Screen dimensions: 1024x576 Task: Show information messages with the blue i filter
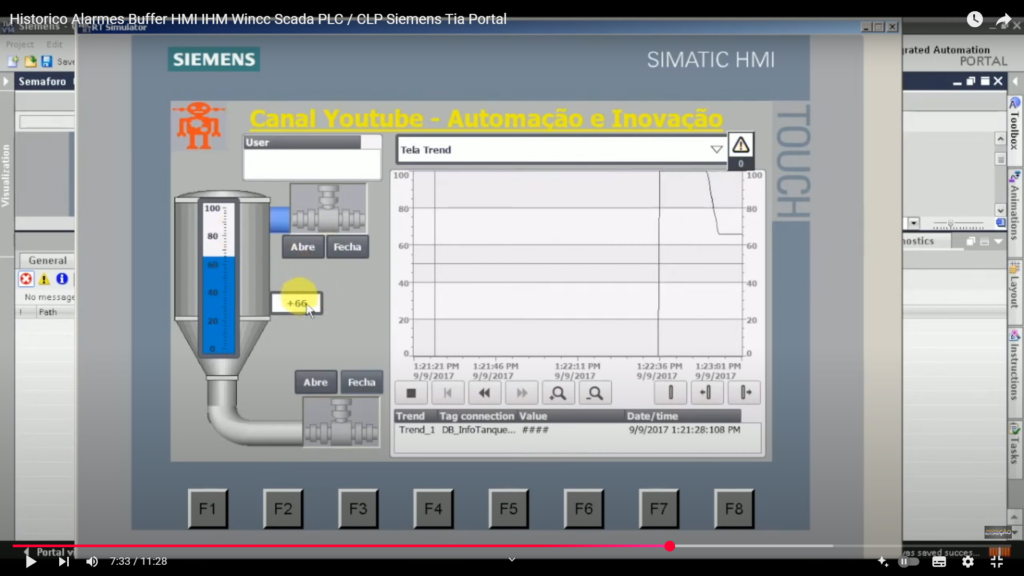click(x=62, y=280)
